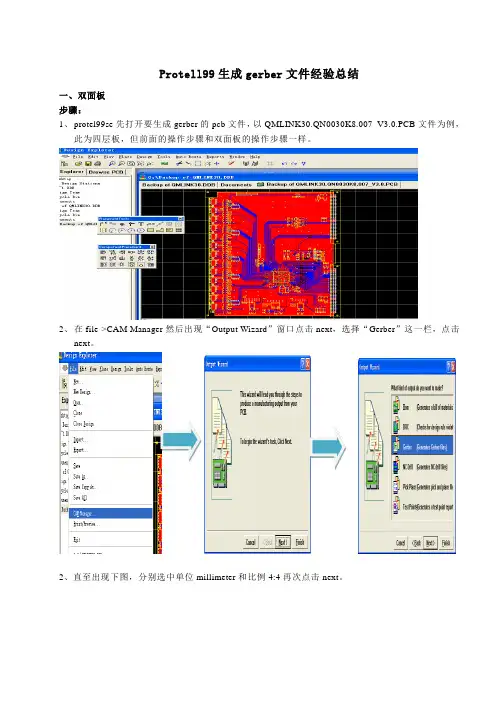Viewport: 496px width, 702px height.
Task: Choose New in the File menu
Action: click(x=76, y=381)
